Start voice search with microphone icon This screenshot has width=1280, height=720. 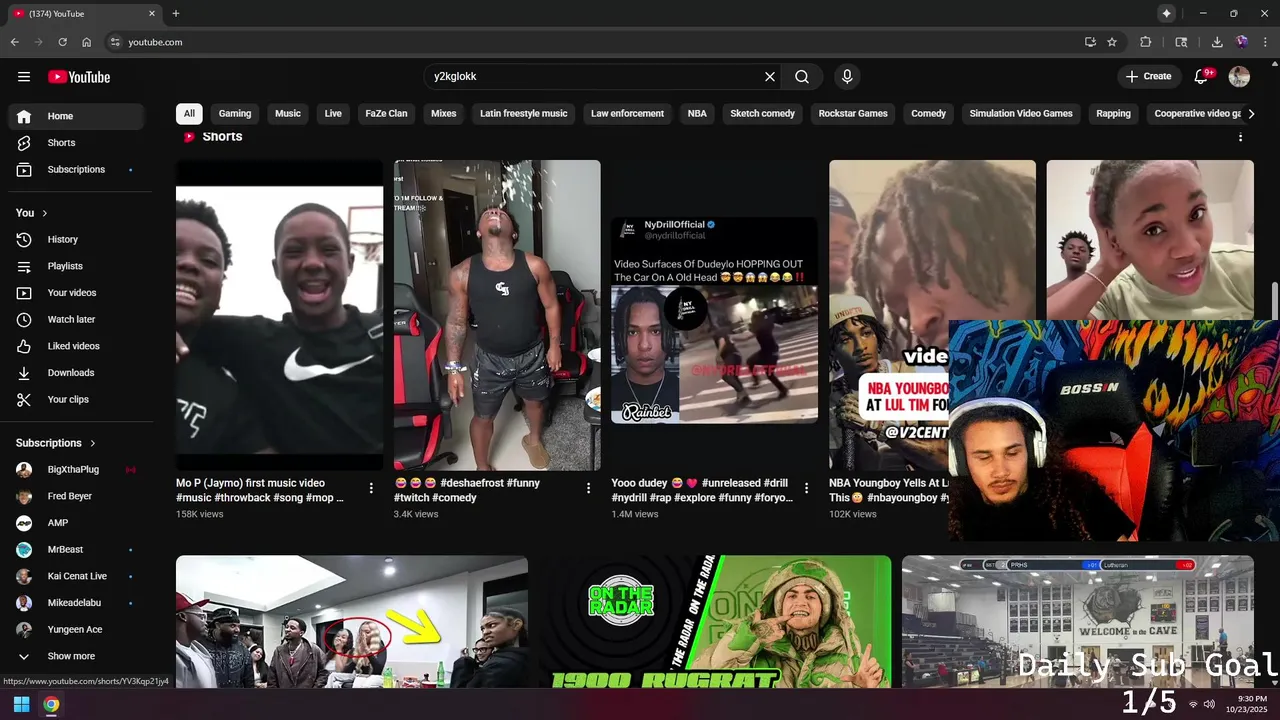coord(847,77)
